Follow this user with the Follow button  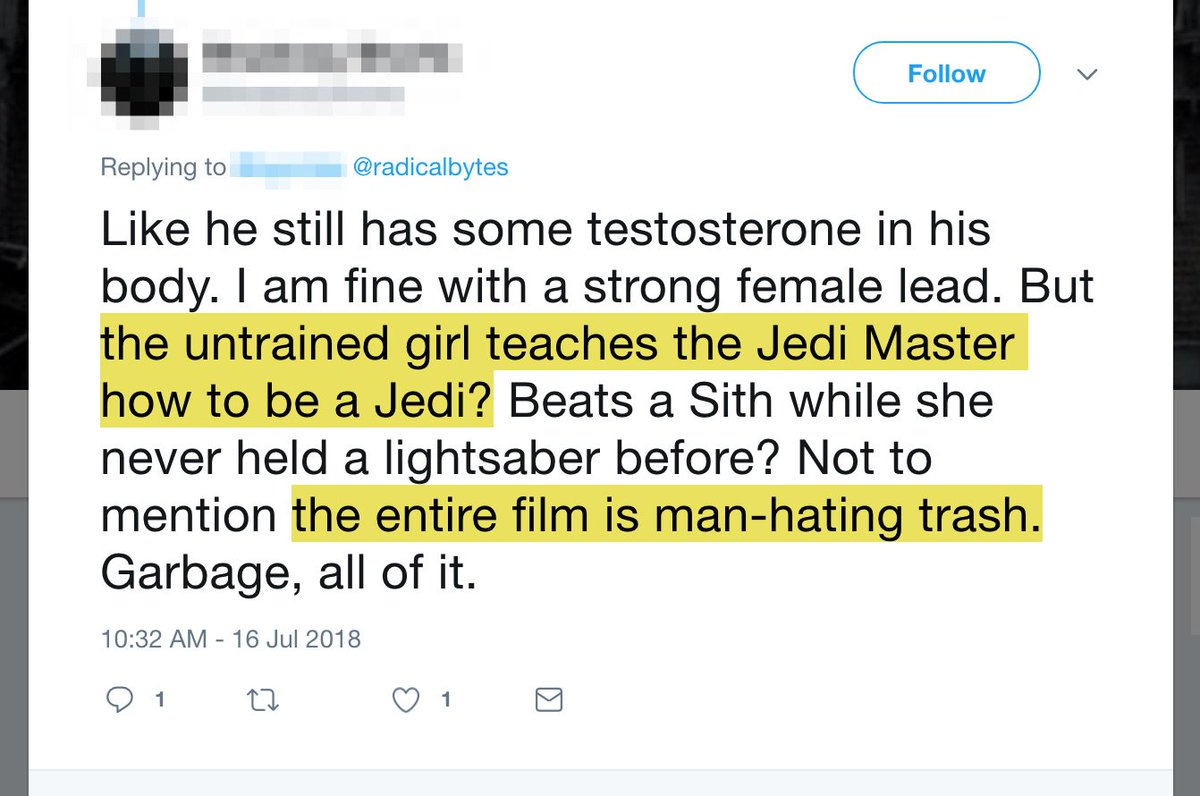tap(946, 74)
